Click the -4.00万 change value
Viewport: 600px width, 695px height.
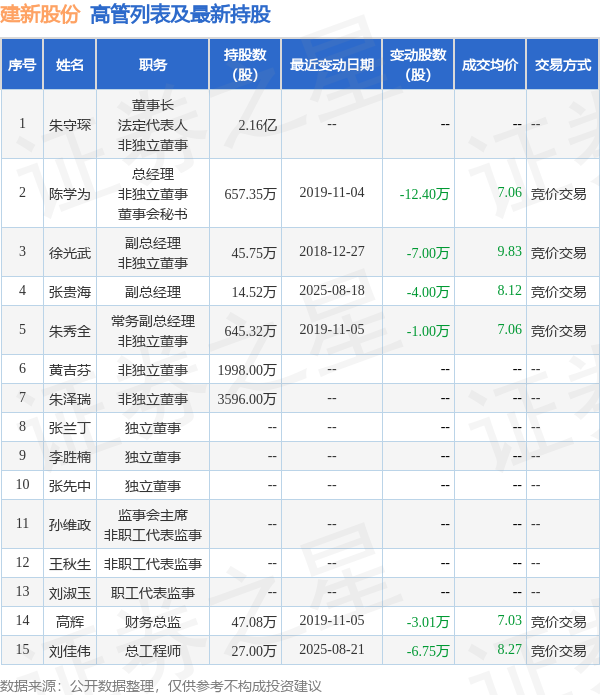tap(428, 292)
